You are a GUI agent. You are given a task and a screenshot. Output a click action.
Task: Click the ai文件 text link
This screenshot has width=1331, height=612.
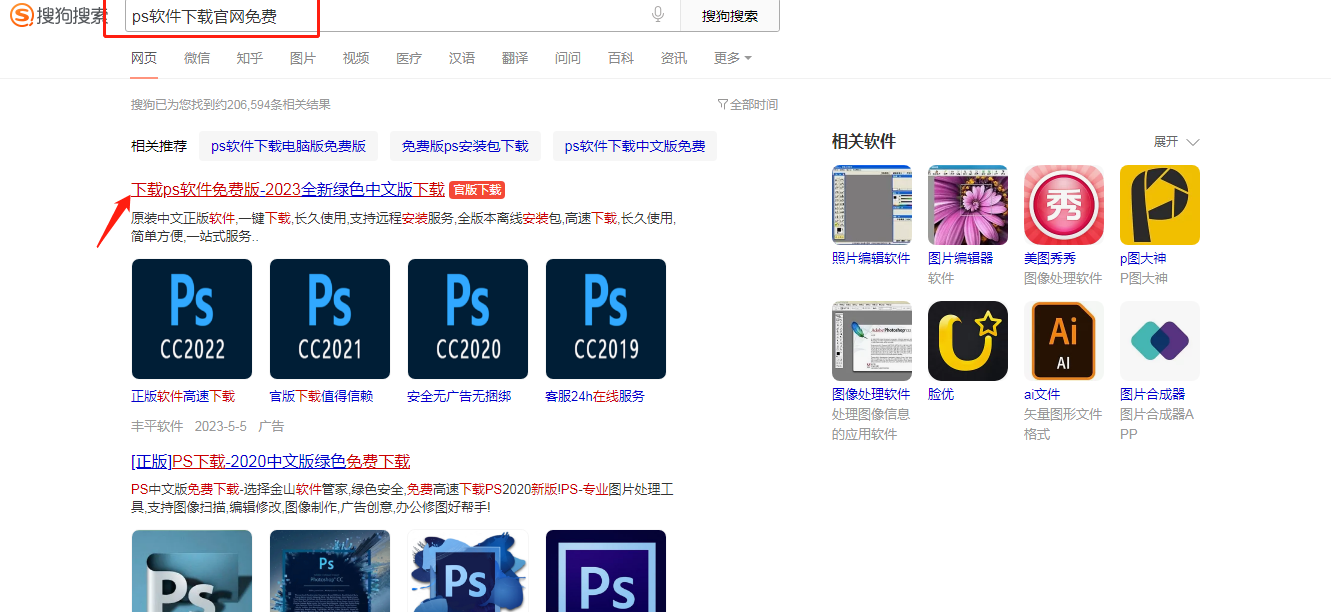(x=1042, y=394)
